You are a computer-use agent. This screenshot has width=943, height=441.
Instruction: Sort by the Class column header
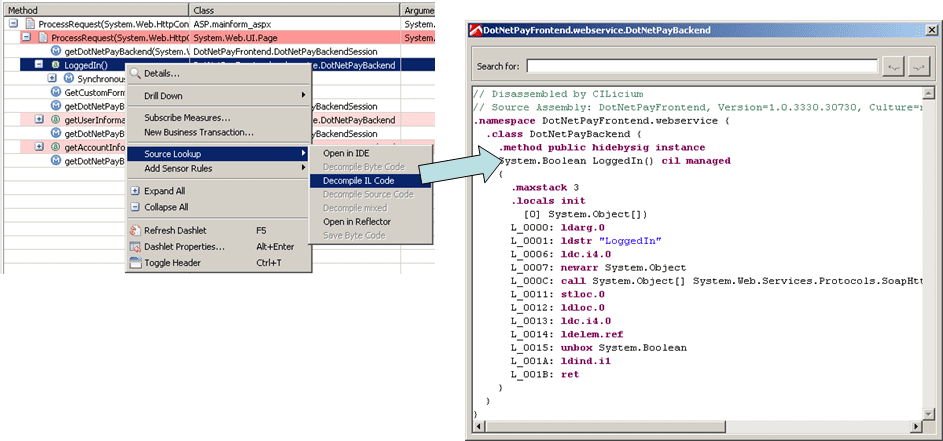point(295,10)
